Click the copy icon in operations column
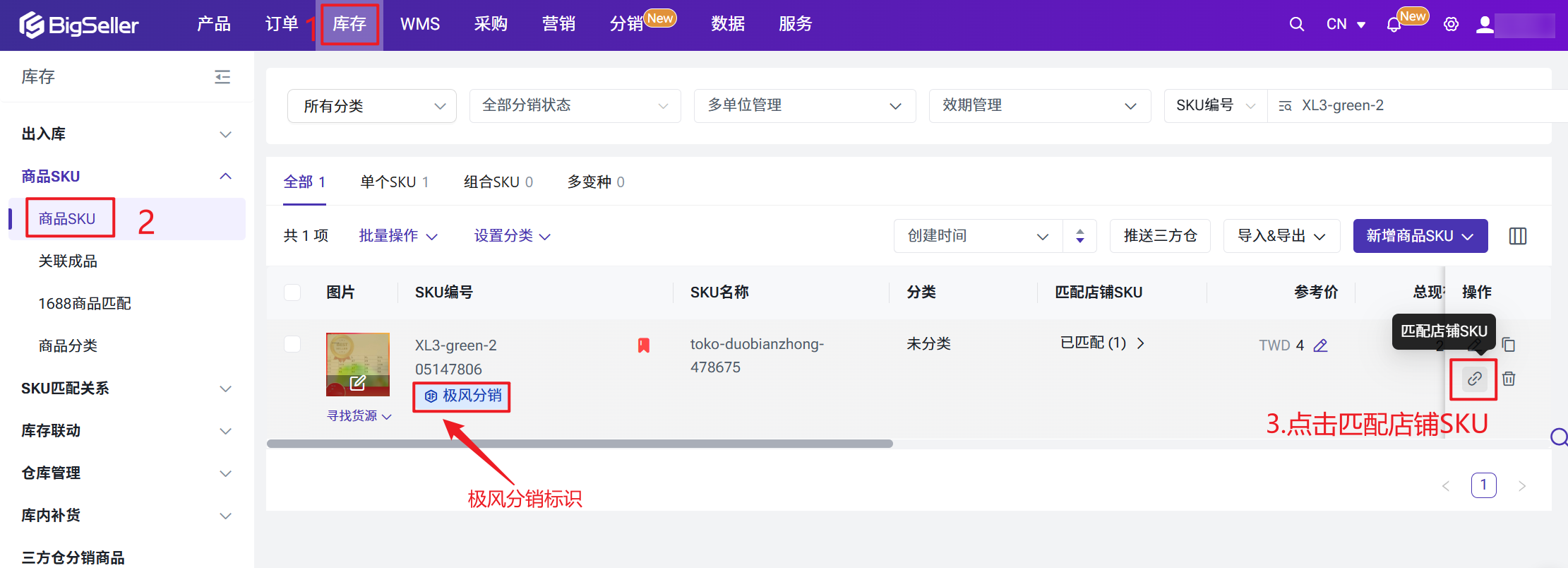Viewport: 1568px width, 568px height. click(1509, 345)
